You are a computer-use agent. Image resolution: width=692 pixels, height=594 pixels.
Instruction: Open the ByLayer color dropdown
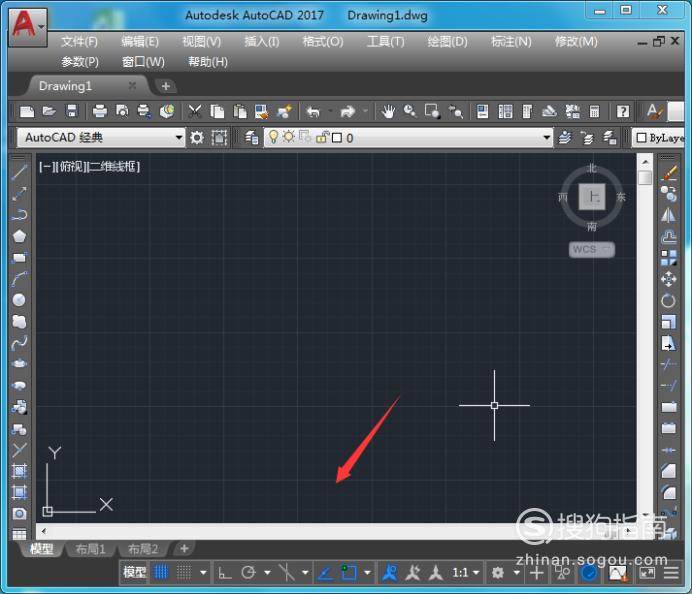pyautogui.click(x=659, y=138)
